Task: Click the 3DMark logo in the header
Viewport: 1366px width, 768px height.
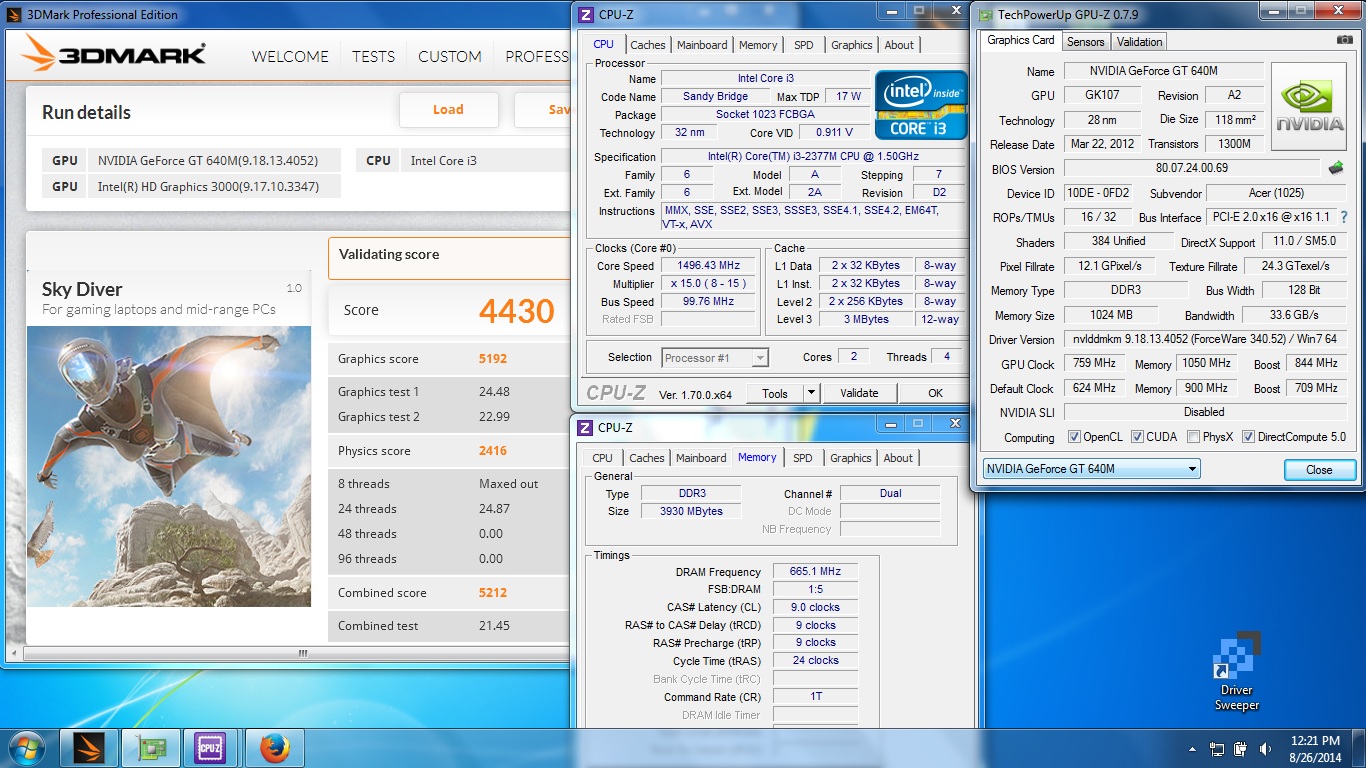Action: pyautogui.click(x=114, y=54)
